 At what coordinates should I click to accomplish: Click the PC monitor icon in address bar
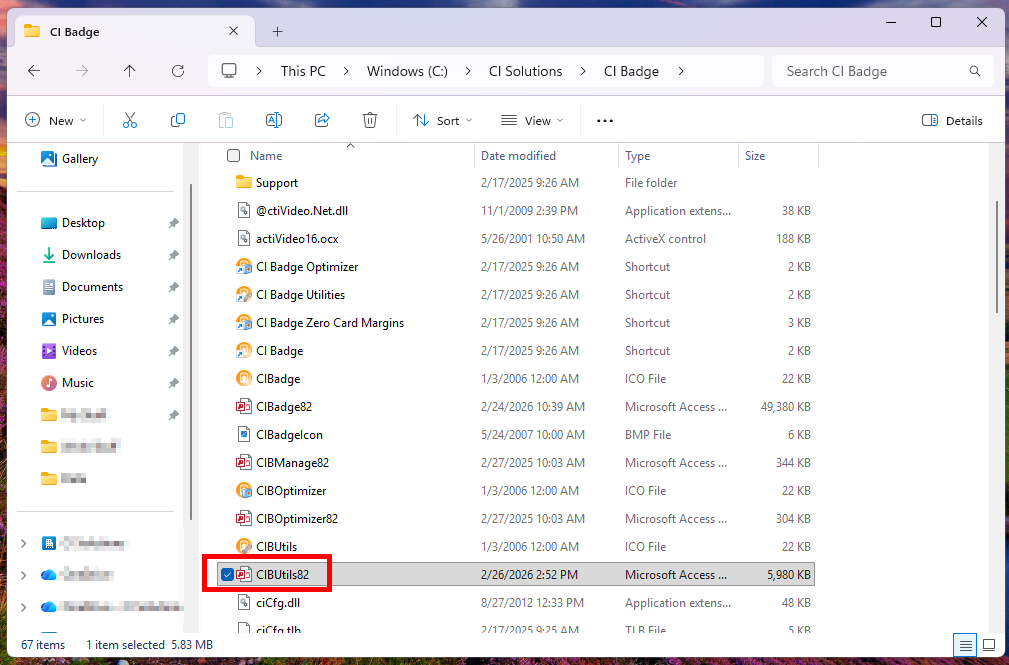pyautogui.click(x=229, y=71)
